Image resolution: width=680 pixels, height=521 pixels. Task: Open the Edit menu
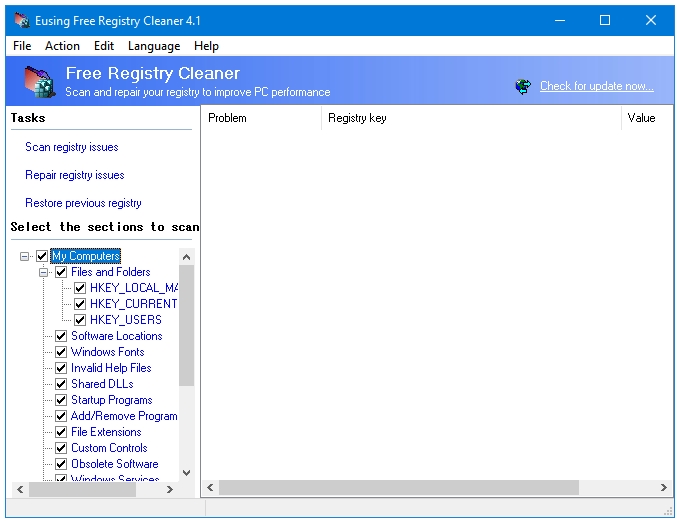pos(104,46)
